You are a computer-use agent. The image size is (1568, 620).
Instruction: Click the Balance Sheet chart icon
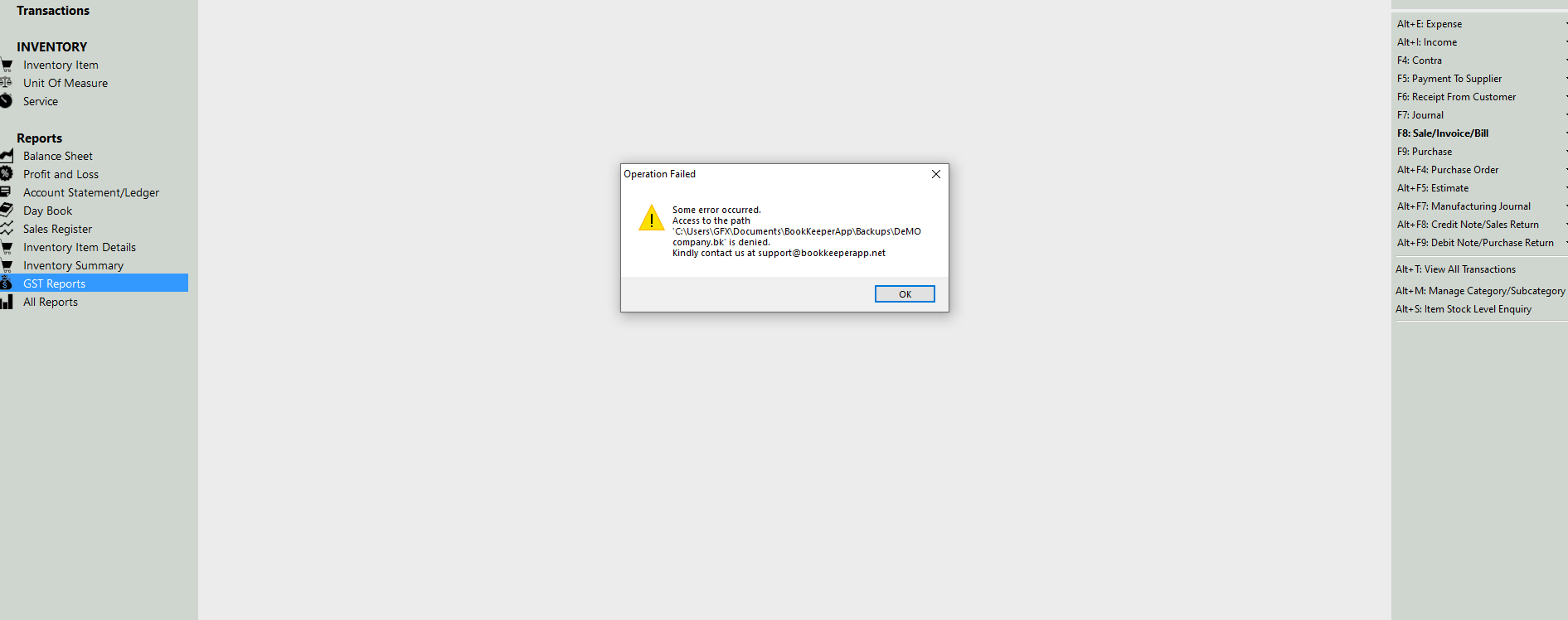(x=7, y=156)
